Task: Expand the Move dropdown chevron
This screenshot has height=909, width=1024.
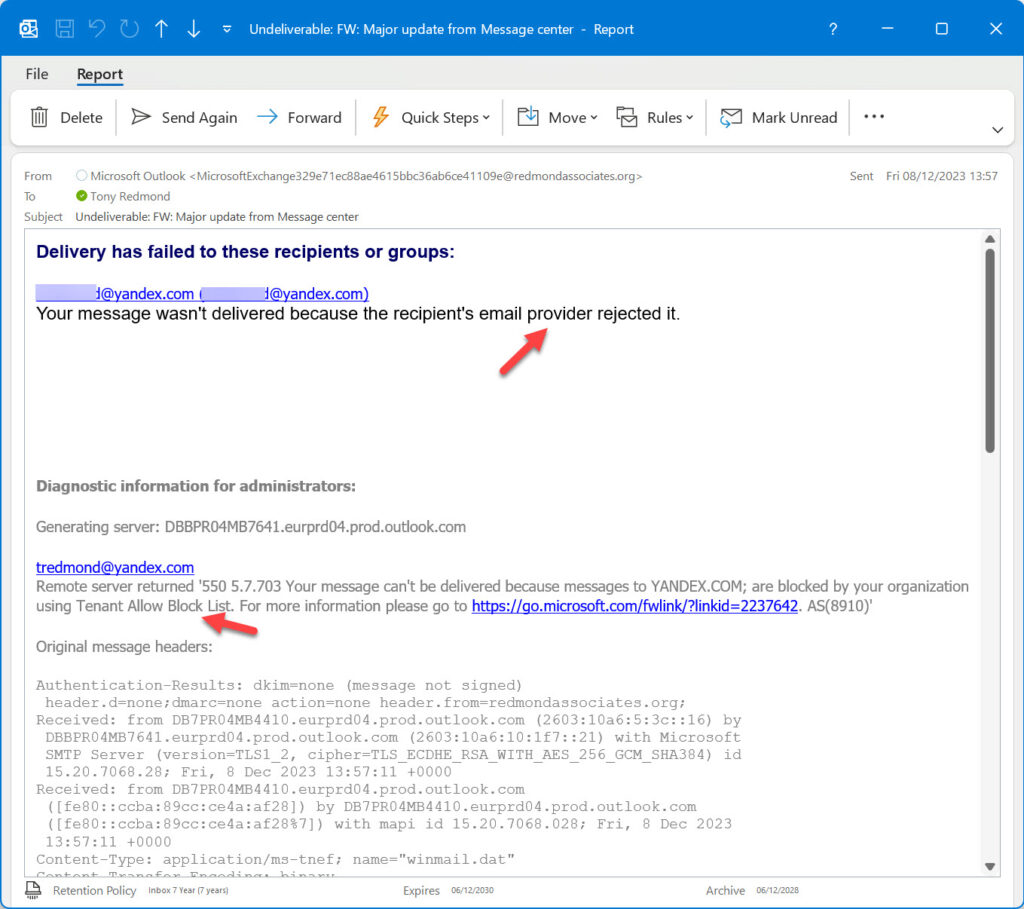Action: pos(594,118)
